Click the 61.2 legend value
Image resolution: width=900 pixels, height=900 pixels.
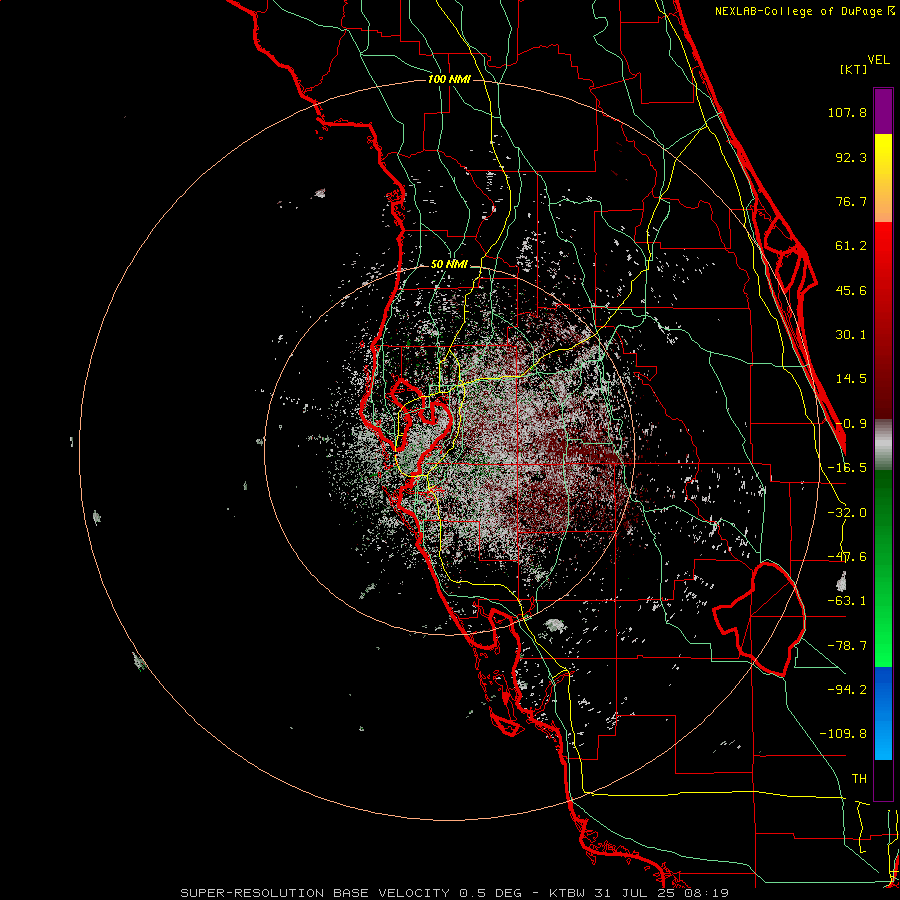click(851, 246)
